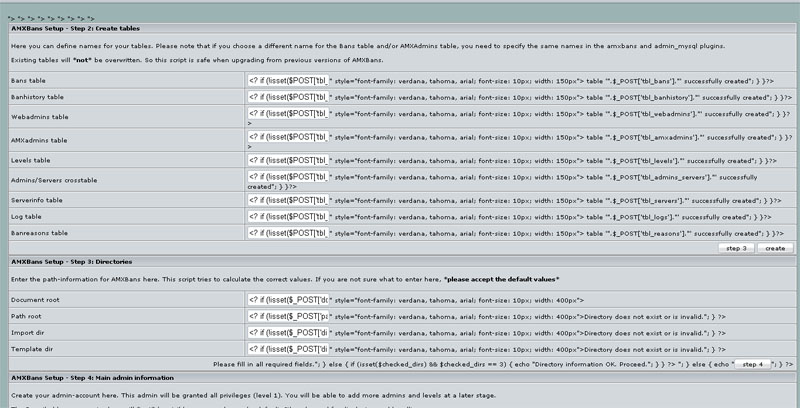
Task: Click the Banhistory table input field
Action: click(x=288, y=97)
